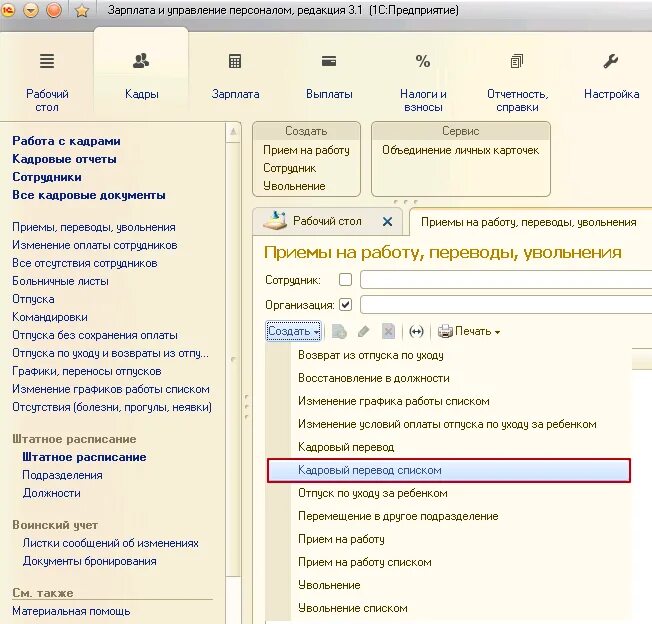Open Подразделения link
Viewport: 652px width, 624px height.
pyautogui.click(x=62, y=475)
